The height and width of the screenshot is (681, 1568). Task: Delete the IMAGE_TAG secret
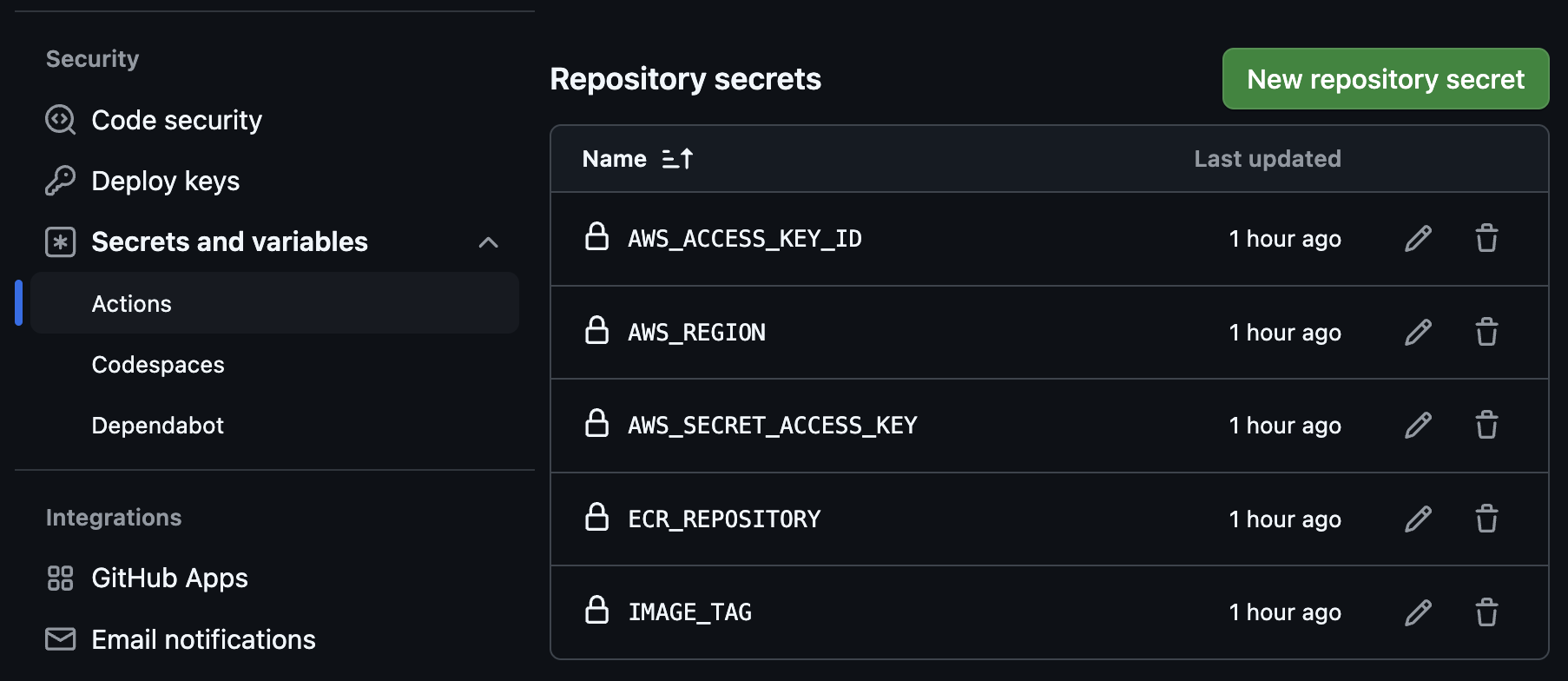(x=1486, y=612)
